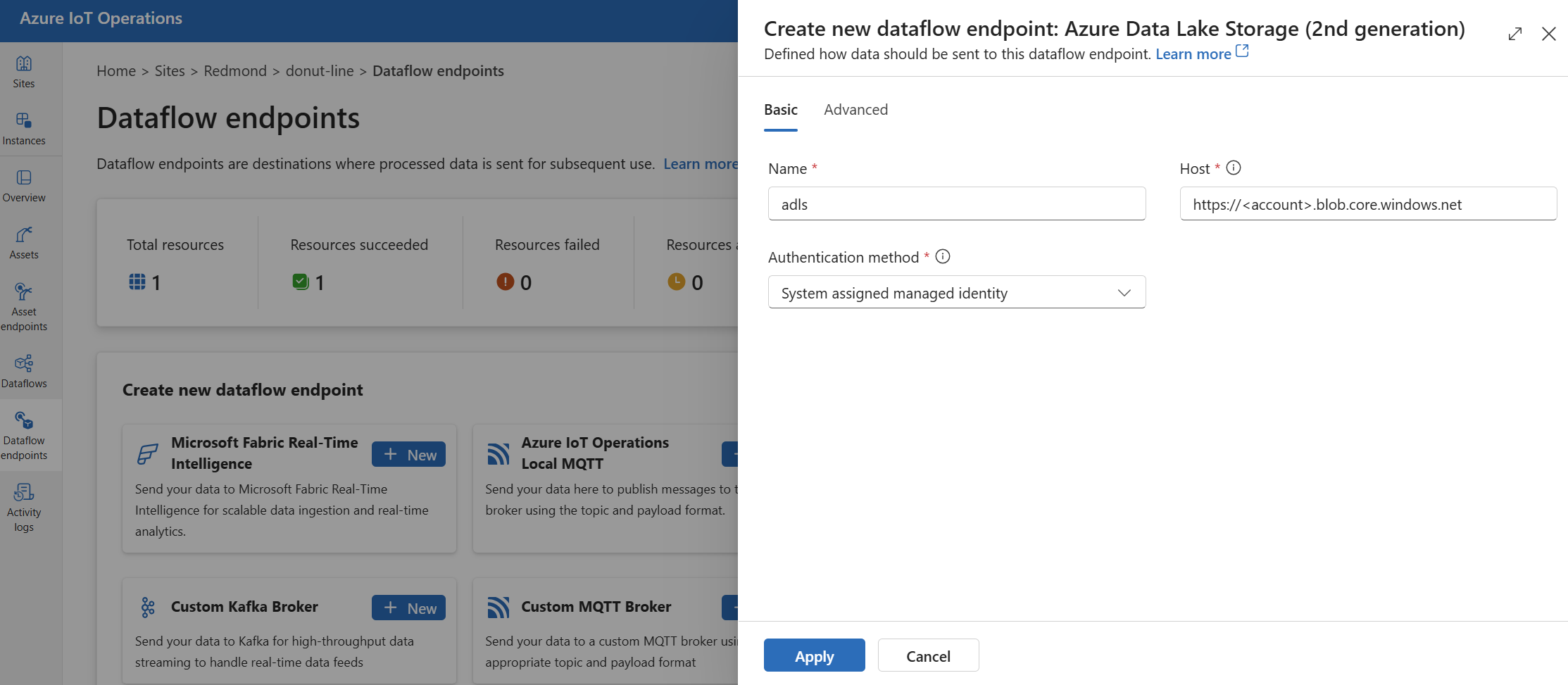
Task: Click the Custom MQTT Broker icon
Action: (498, 607)
